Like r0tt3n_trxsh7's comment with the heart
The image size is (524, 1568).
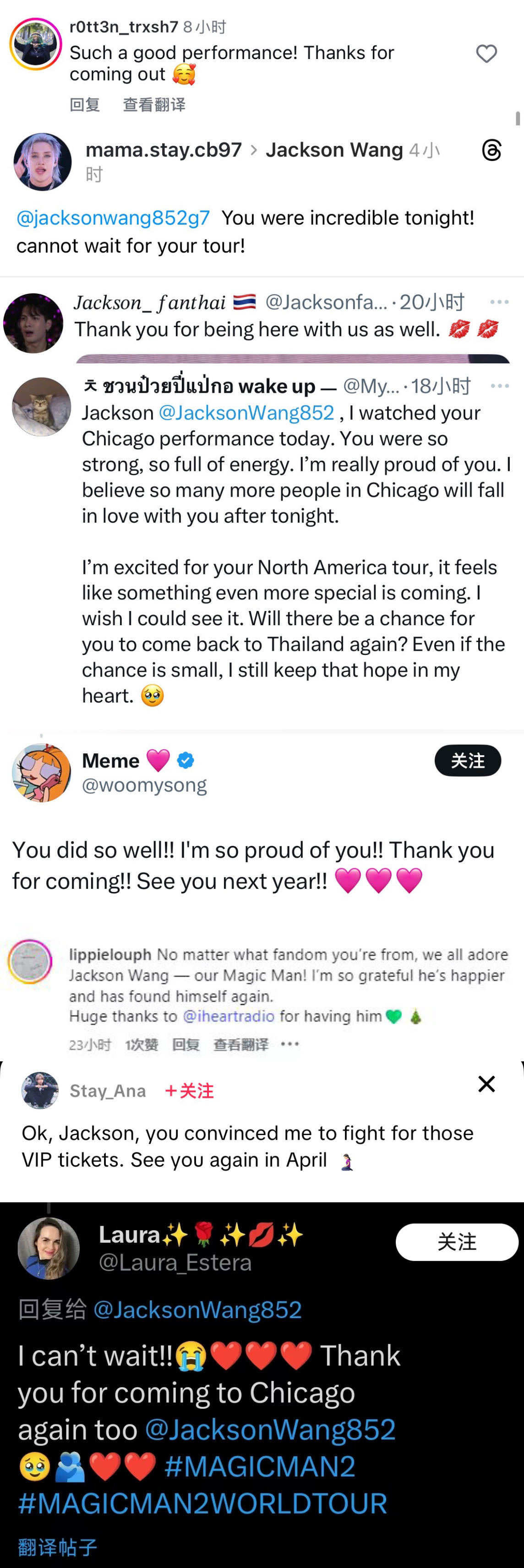point(486,54)
